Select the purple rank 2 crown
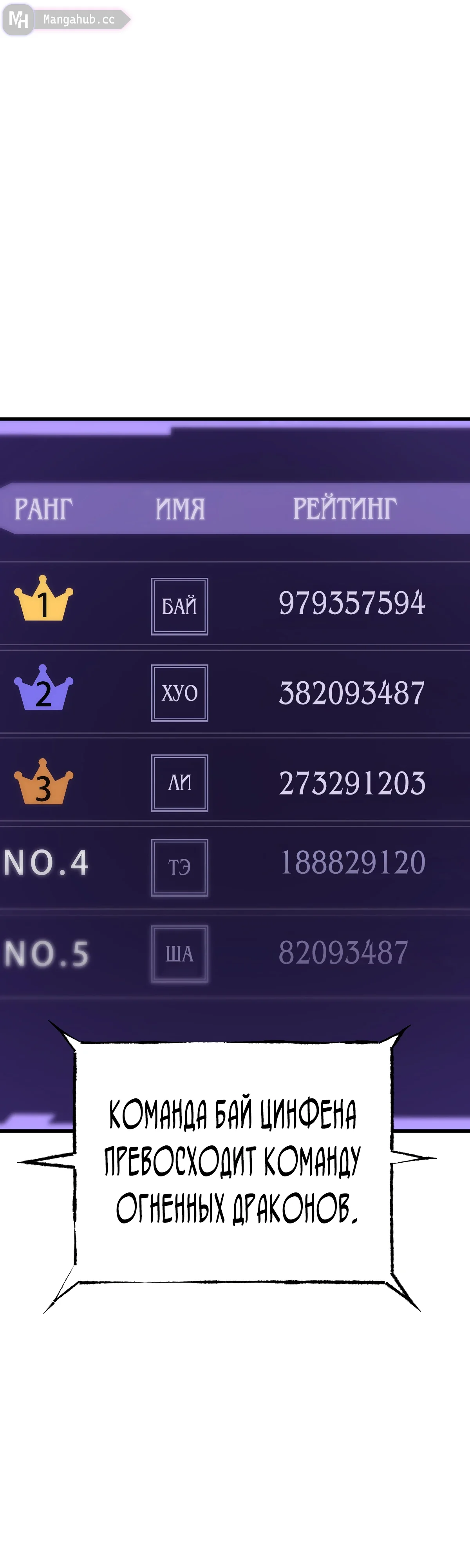The height and width of the screenshot is (1568, 470). coord(43,688)
